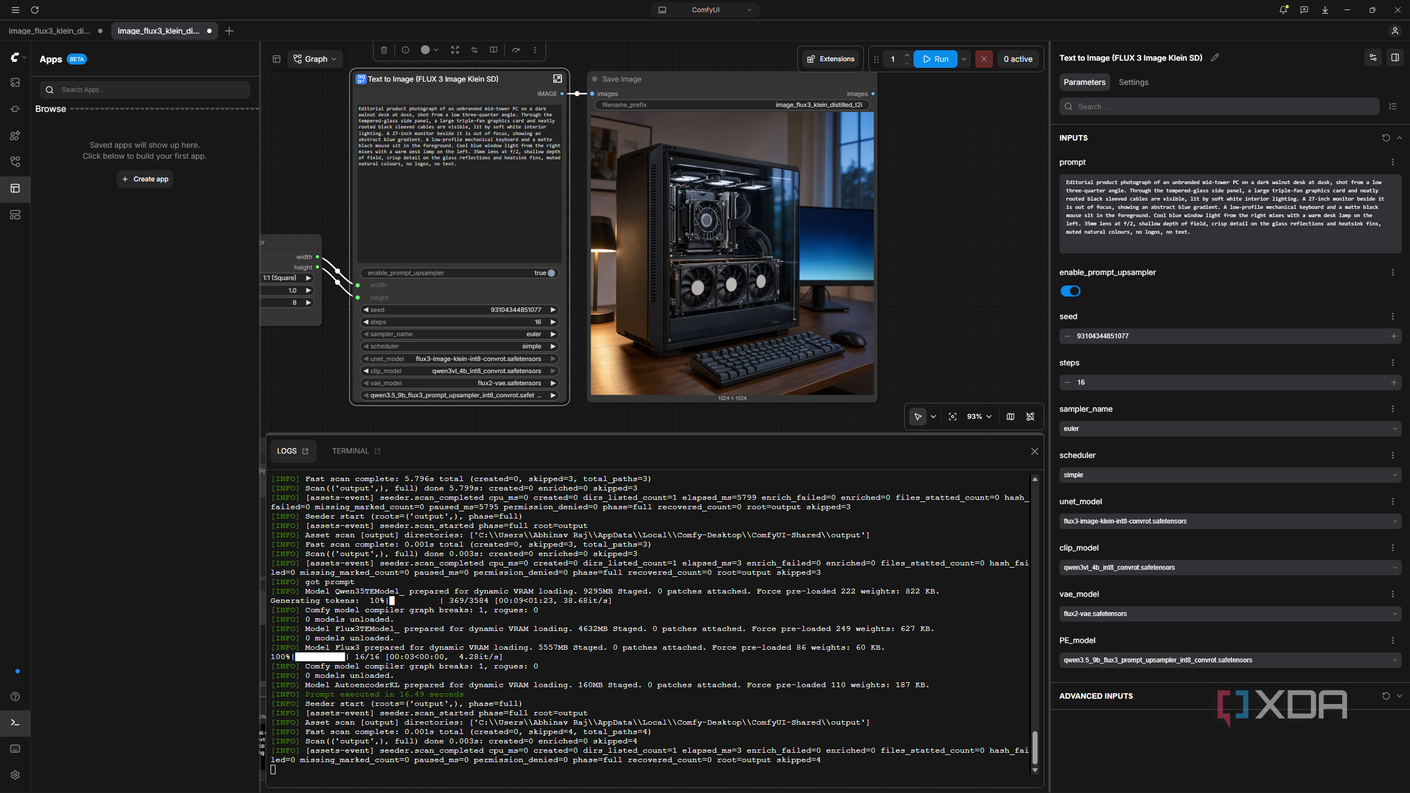Open the Apps panel in left sidebar
The image size is (1410, 793).
pyautogui.click(x=15, y=188)
